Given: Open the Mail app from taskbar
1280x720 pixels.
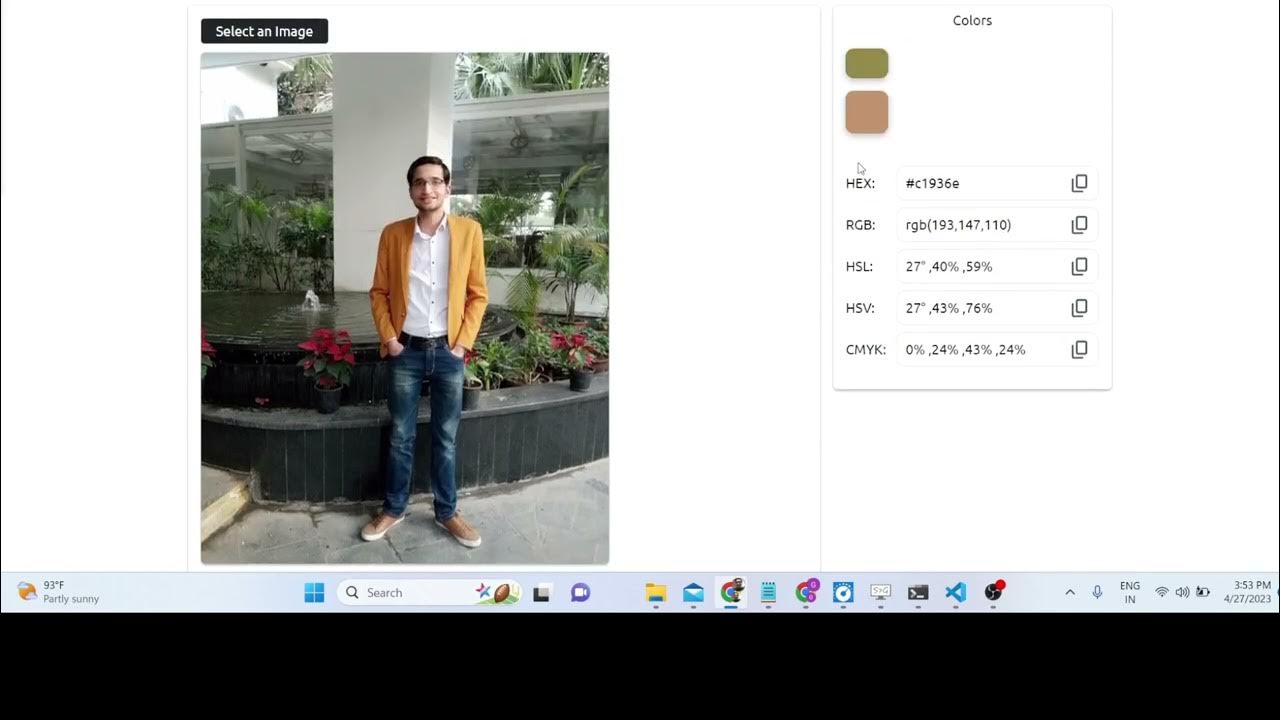Looking at the screenshot, I should [x=693, y=593].
